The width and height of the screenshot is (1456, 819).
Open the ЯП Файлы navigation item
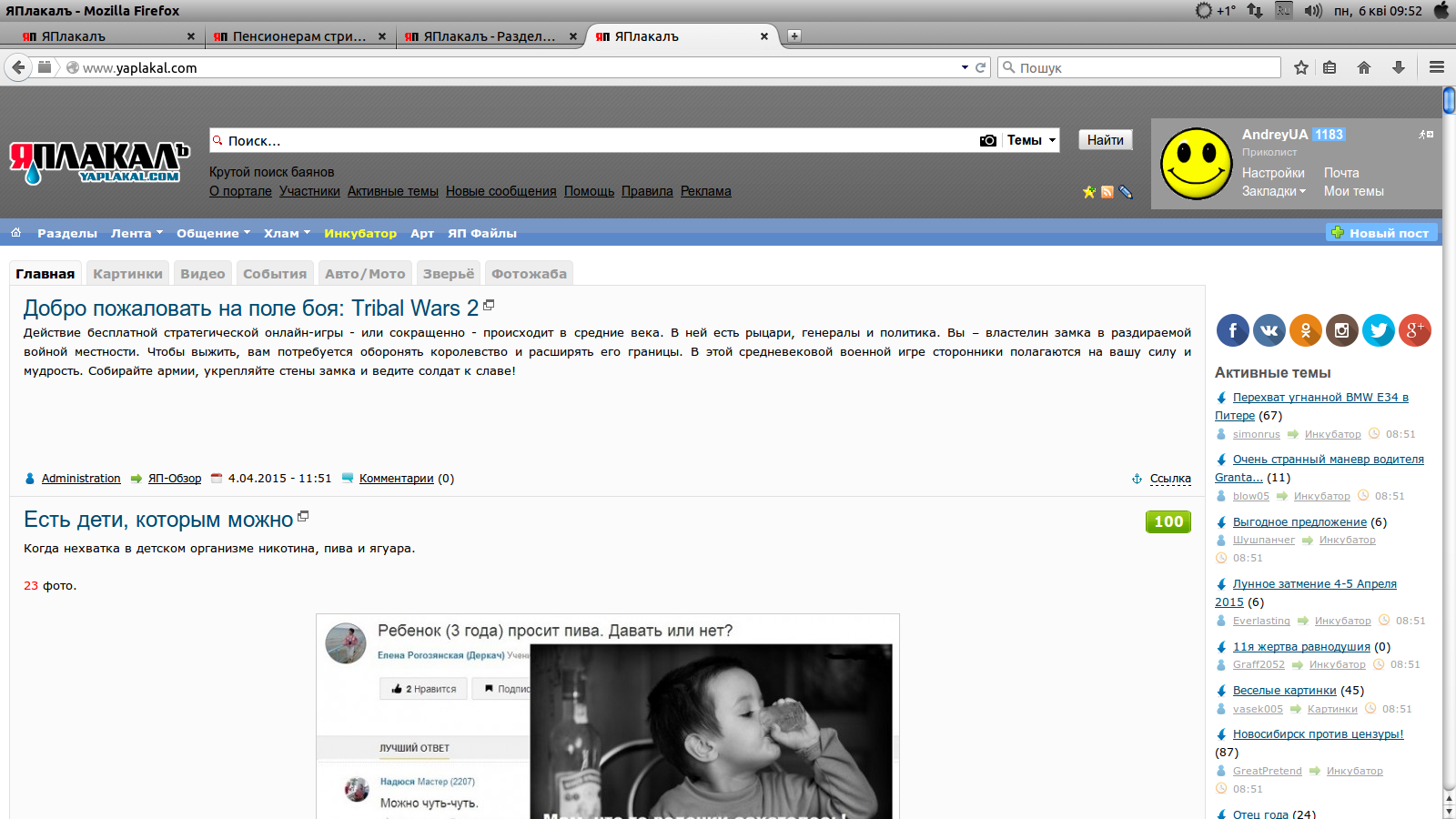(x=482, y=233)
